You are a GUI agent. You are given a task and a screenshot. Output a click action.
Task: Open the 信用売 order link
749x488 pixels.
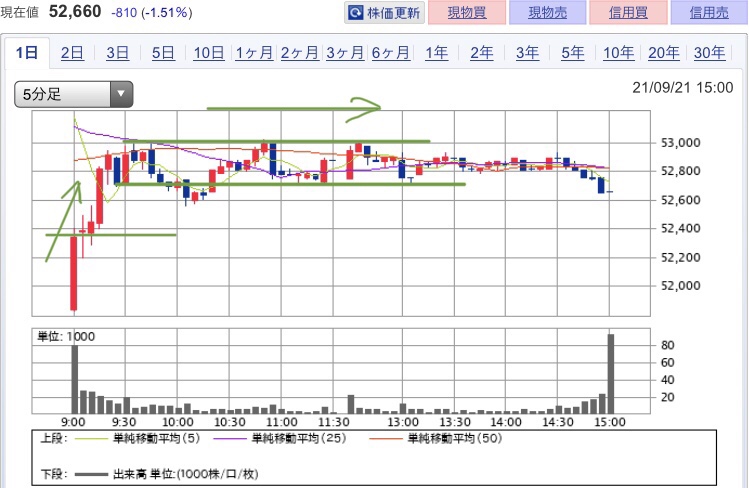click(x=709, y=12)
